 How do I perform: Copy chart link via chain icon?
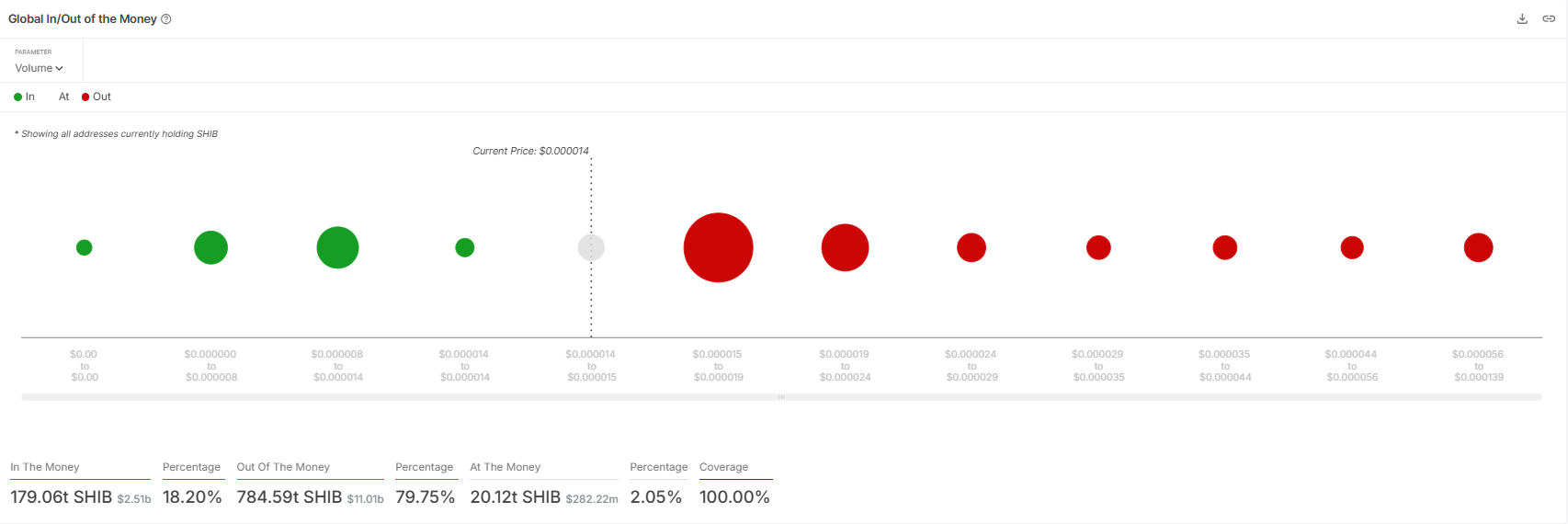click(1549, 18)
